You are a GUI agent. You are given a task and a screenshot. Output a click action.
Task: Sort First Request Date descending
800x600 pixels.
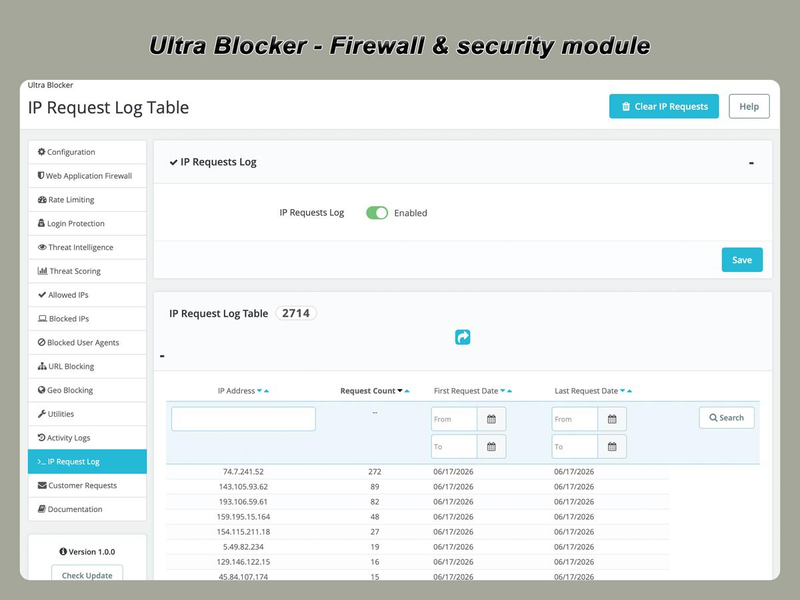pyautogui.click(x=503, y=390)
